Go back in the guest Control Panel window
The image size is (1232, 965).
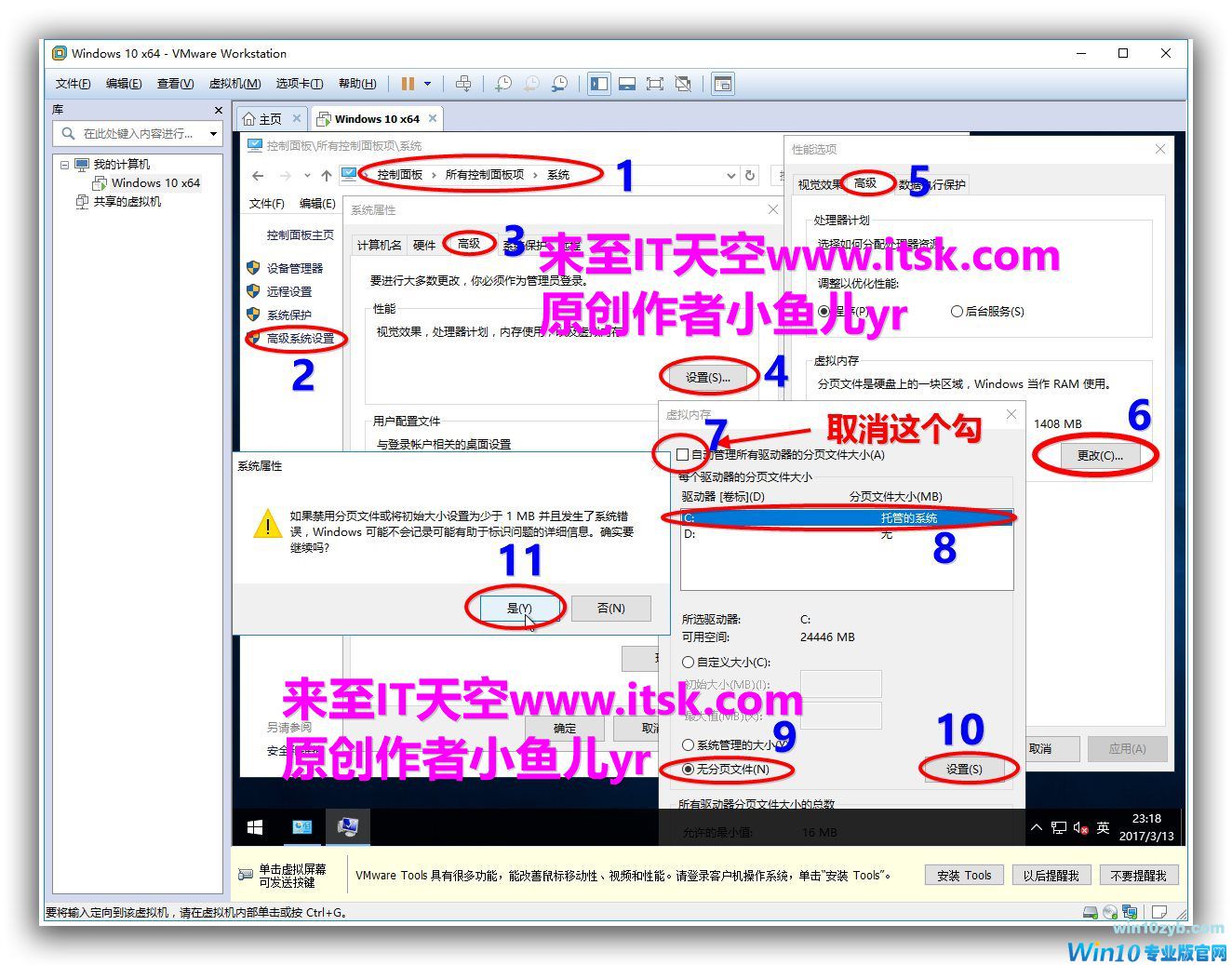coord(258,175)
